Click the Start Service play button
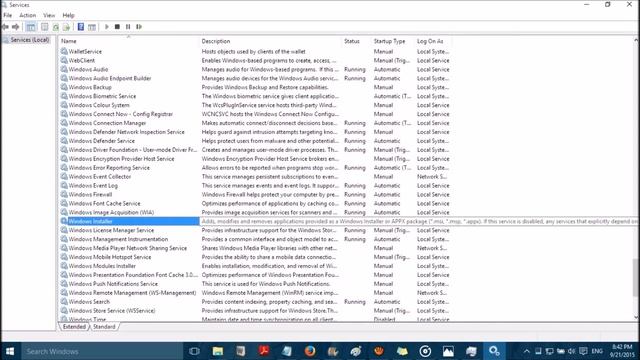Image resolution: width=640 pixels, height=360 pixels. pyautogui.click(x=107, y=27)
